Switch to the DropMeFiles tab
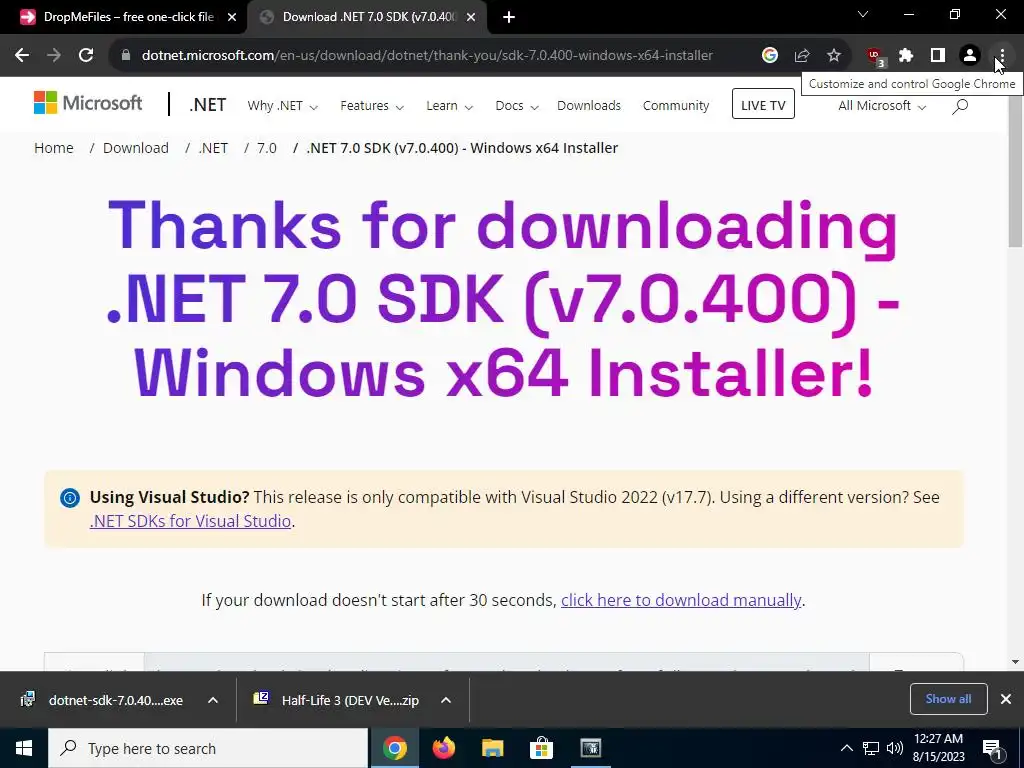Screen dimensions: 1024x768 tap(128, 17)
